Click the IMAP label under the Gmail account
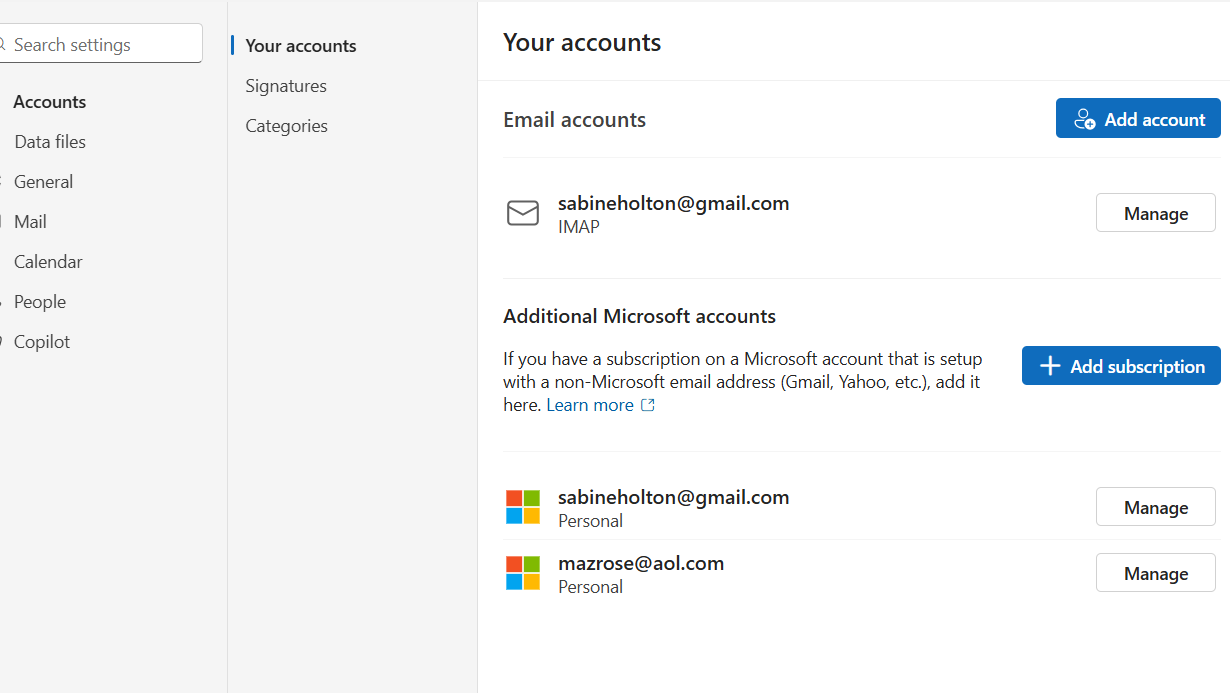The width and height of the screenshot is (1230, 693). 579,227
